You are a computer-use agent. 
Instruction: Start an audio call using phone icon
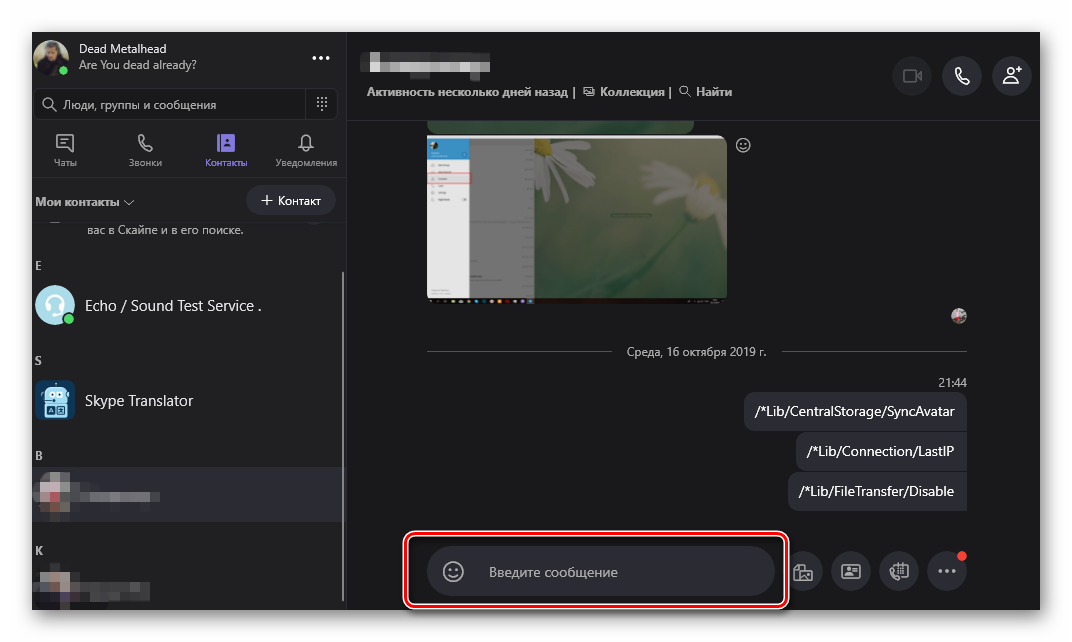[962, 76]
